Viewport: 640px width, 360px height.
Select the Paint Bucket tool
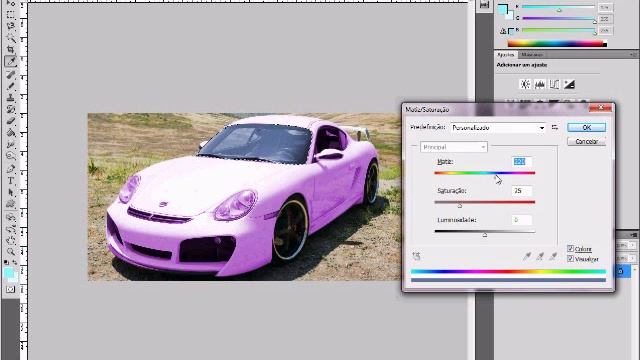[11, 133]
